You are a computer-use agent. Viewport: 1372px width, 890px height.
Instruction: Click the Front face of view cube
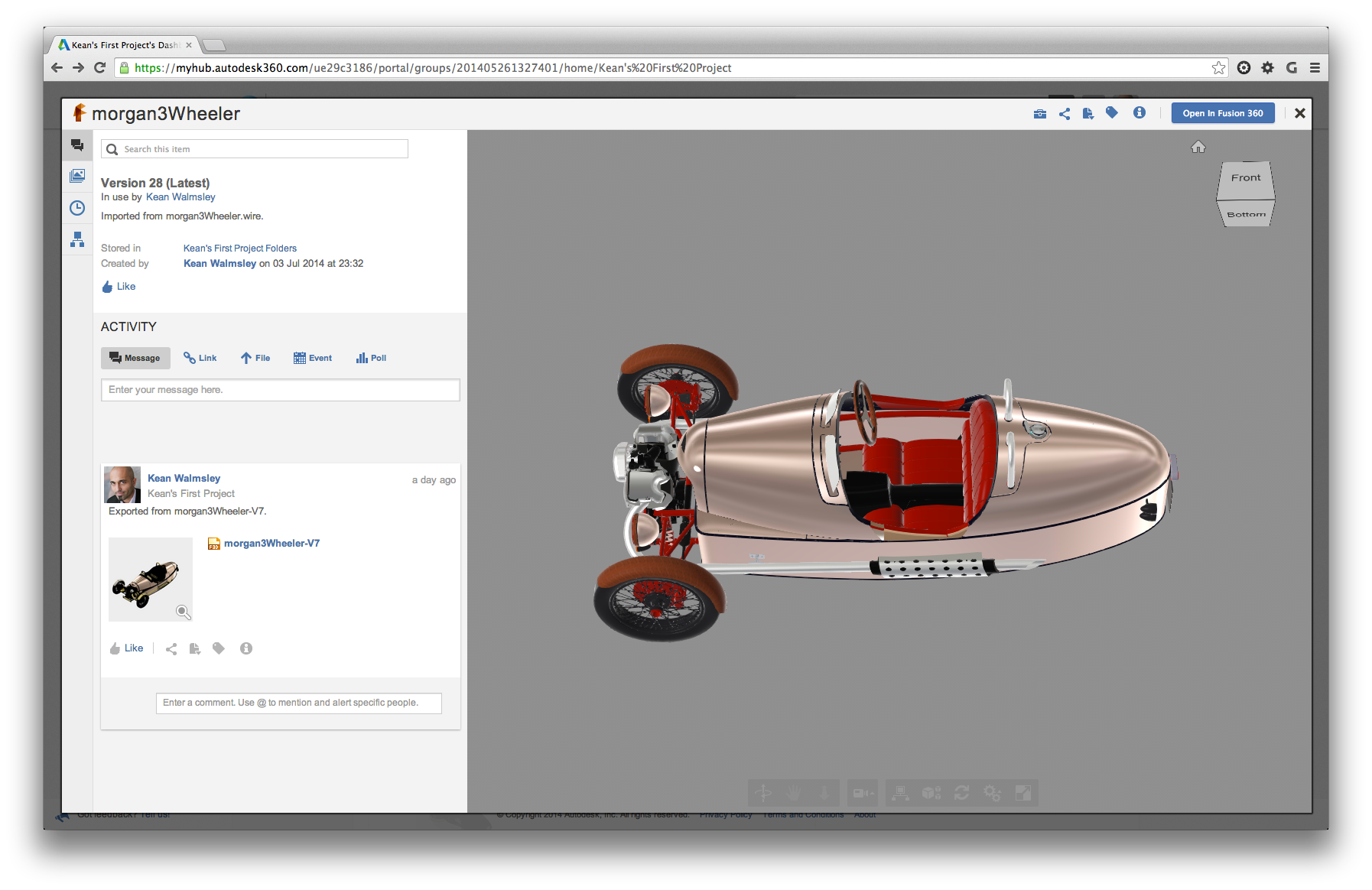(1245, 178)
